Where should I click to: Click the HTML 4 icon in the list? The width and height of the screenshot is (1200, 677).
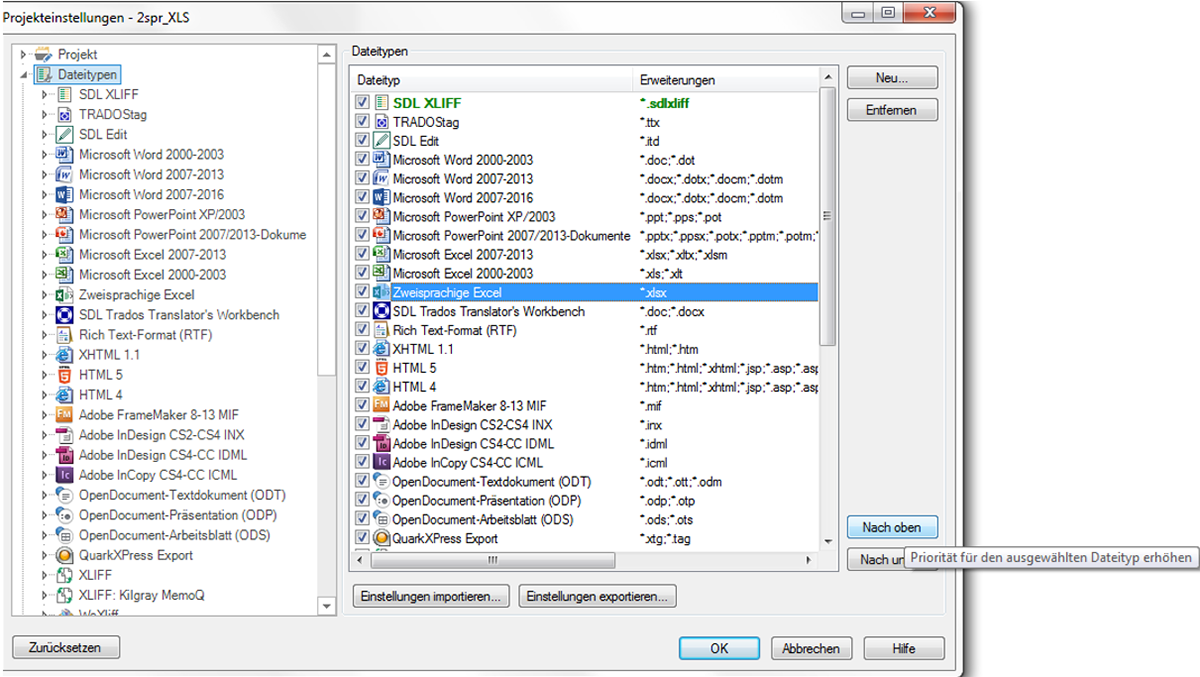coord(381,386)
